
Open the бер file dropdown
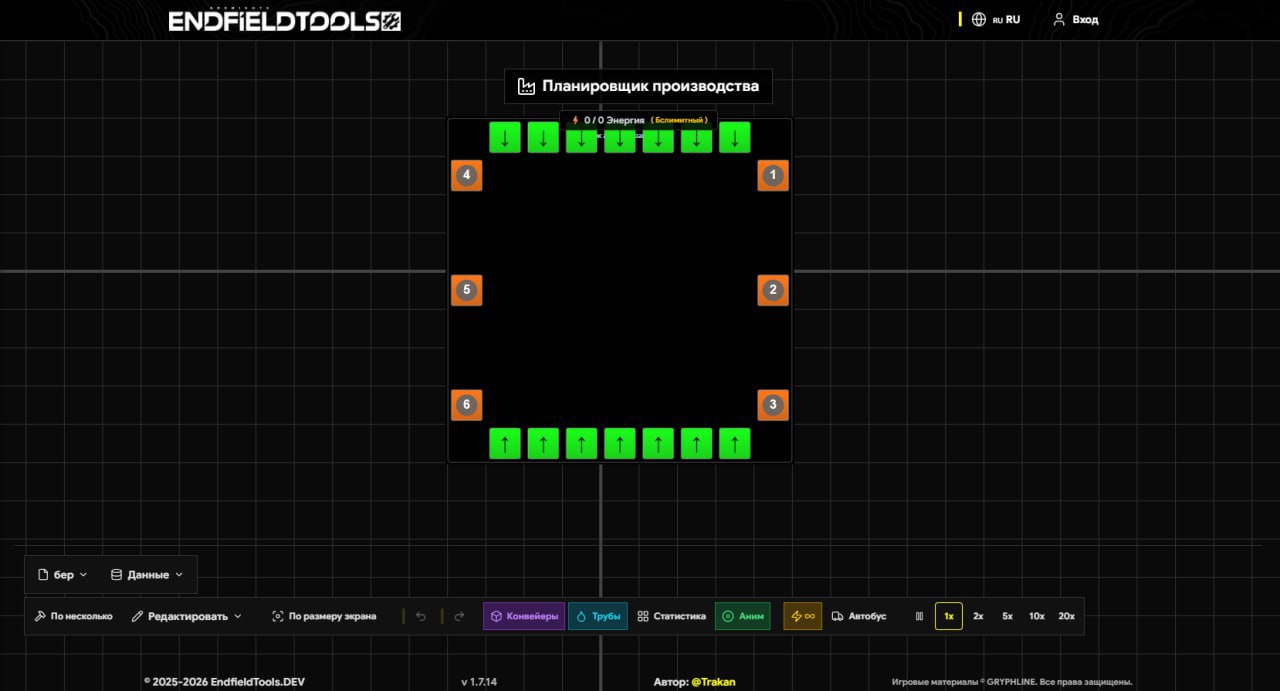tap(62, 575)
